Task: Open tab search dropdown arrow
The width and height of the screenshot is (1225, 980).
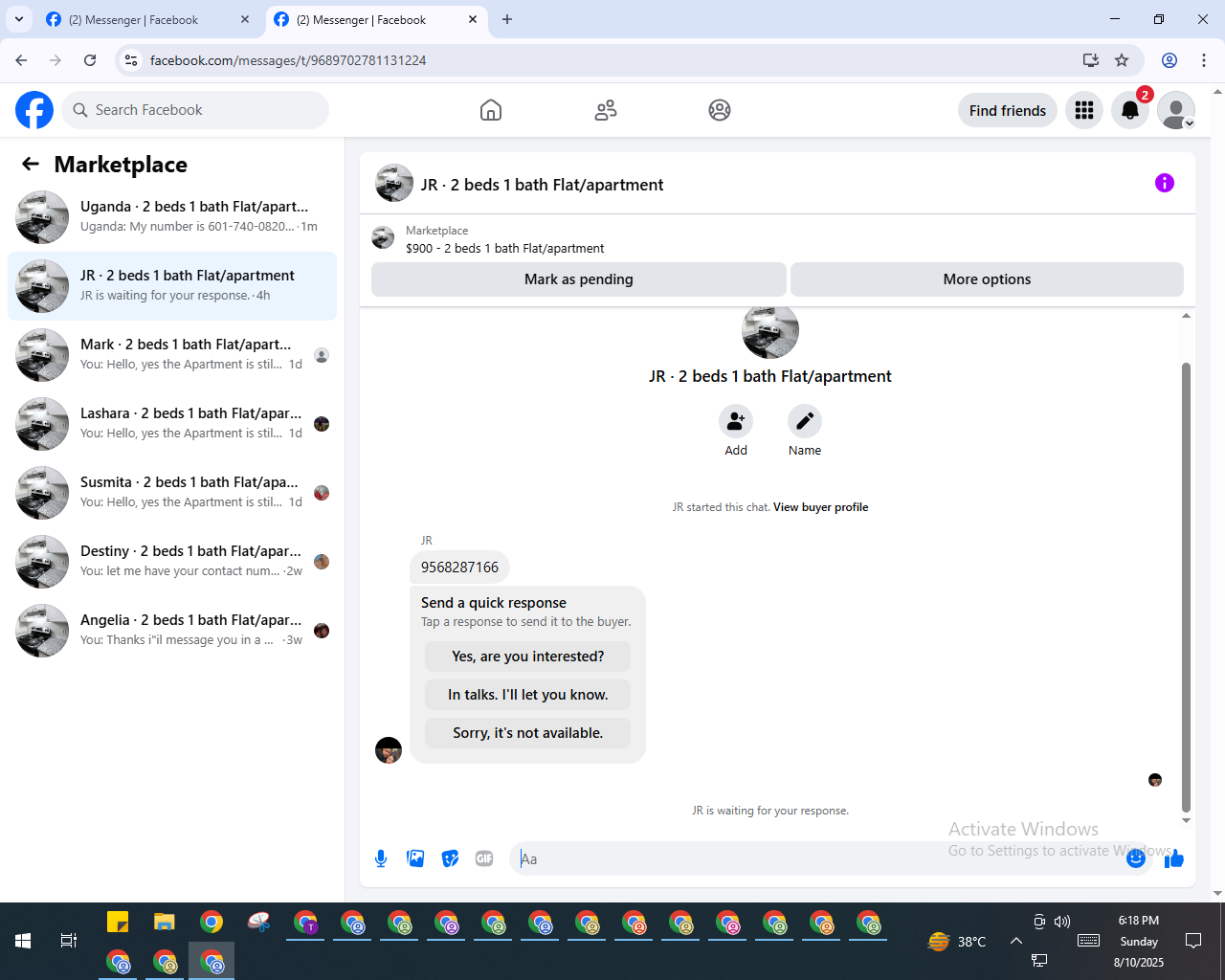Action: [x=18, y=19]
